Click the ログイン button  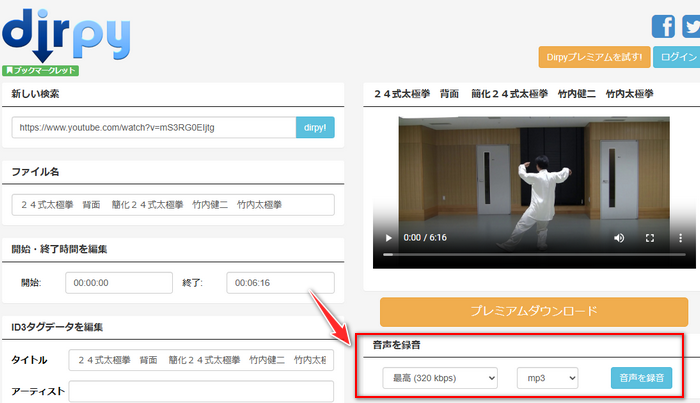point(677,57)
